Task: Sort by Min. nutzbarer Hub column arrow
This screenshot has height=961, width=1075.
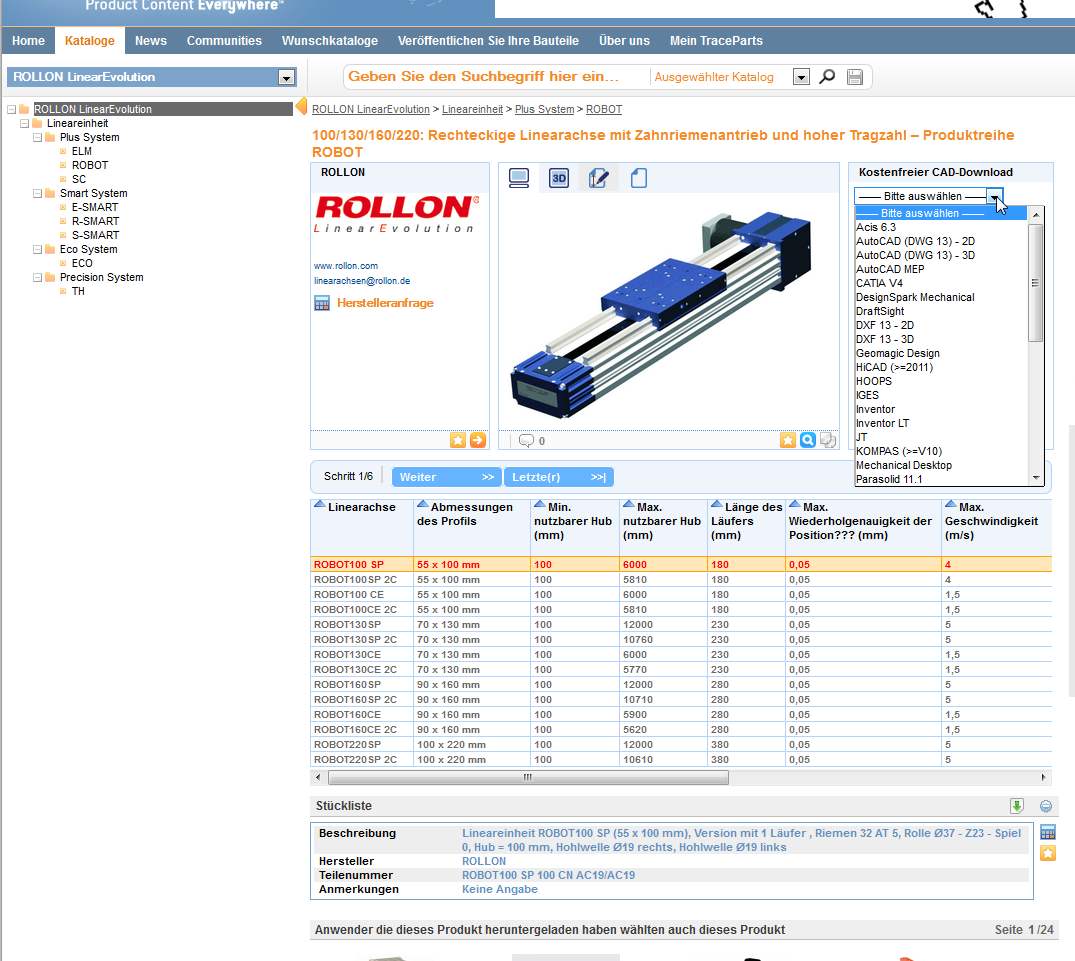Action: point(540,504)
